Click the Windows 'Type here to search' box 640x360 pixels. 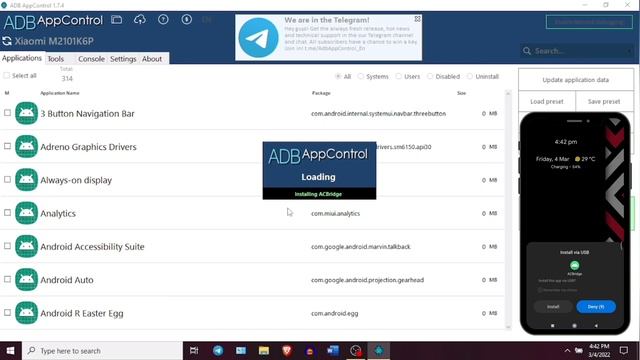102,351
